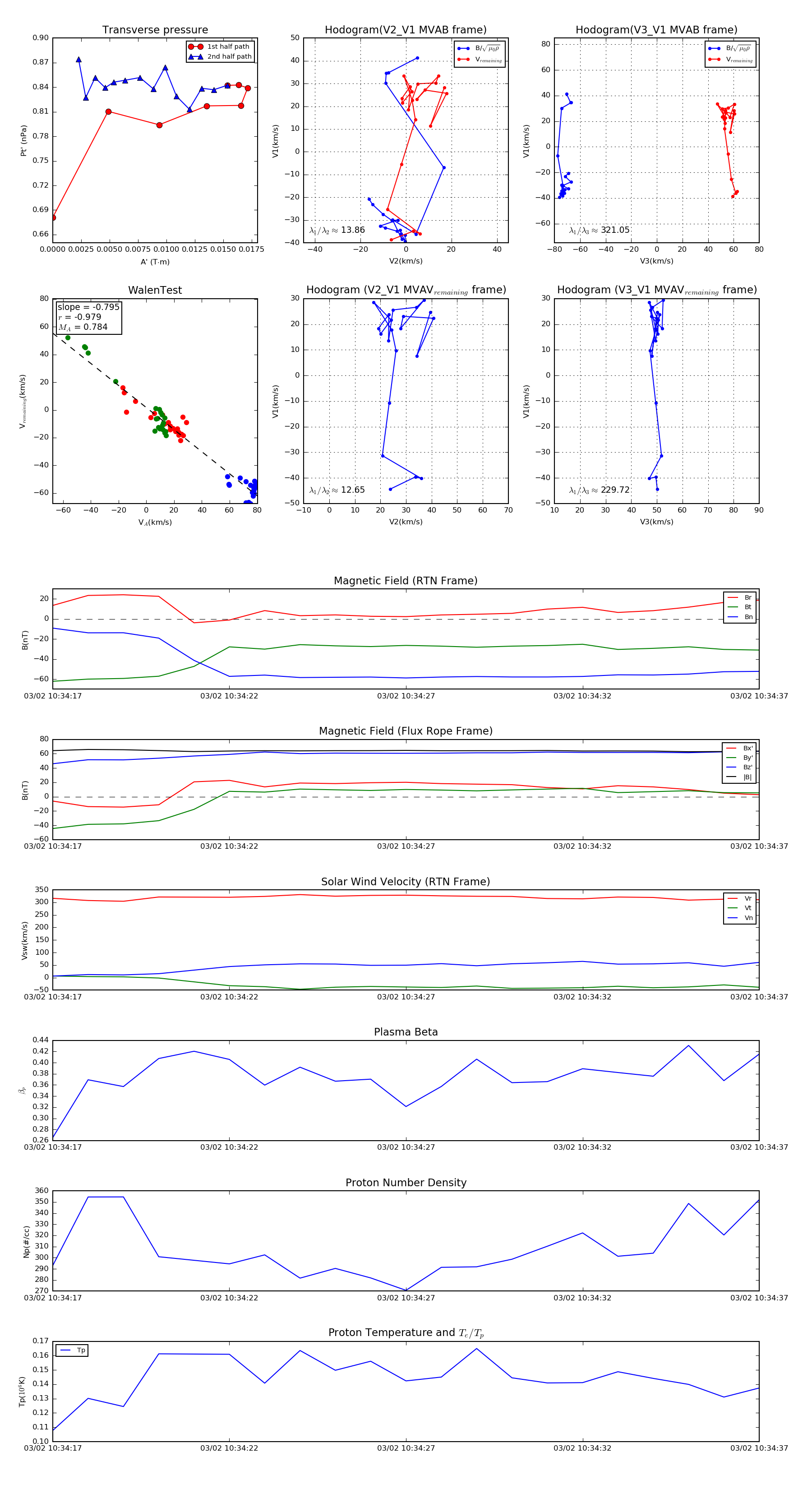Click the 'Tp(10^6K)' y-axis label
This screenshot has width=812, height=1489.
23,1392
